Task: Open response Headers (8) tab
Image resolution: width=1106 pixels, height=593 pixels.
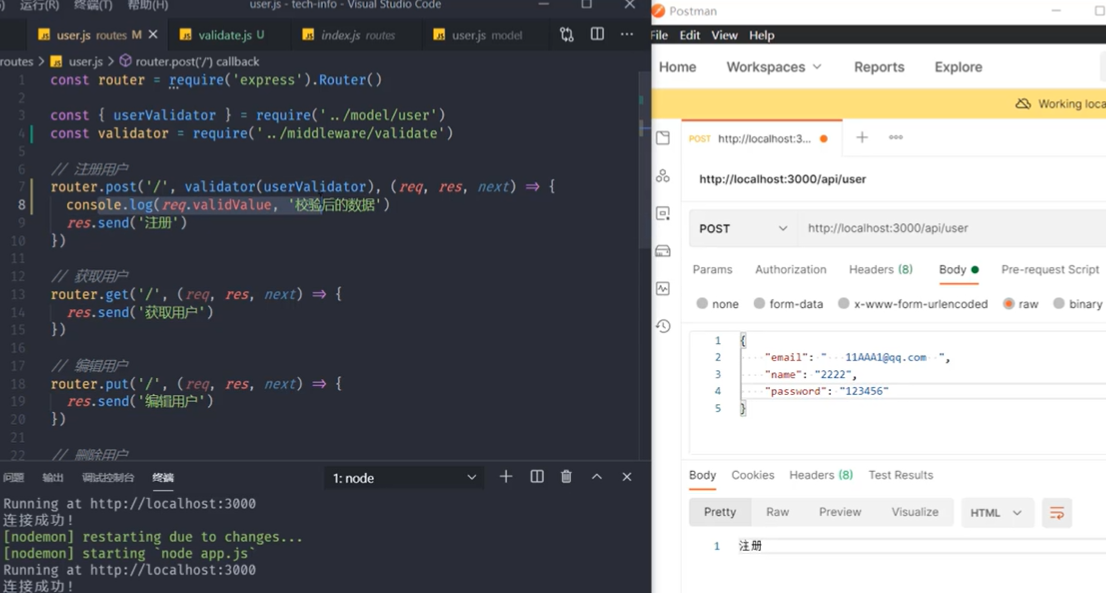Action: click(821, 475)
